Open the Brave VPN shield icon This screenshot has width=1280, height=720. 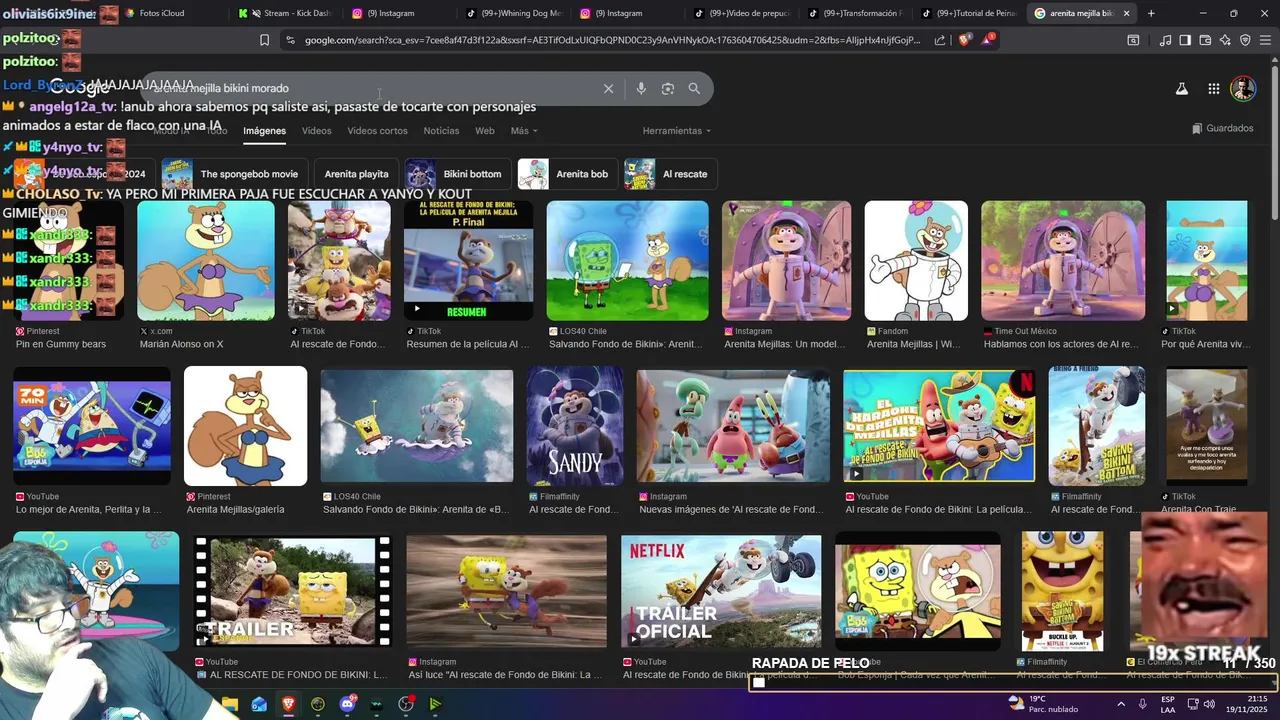tap(1245, 40)
